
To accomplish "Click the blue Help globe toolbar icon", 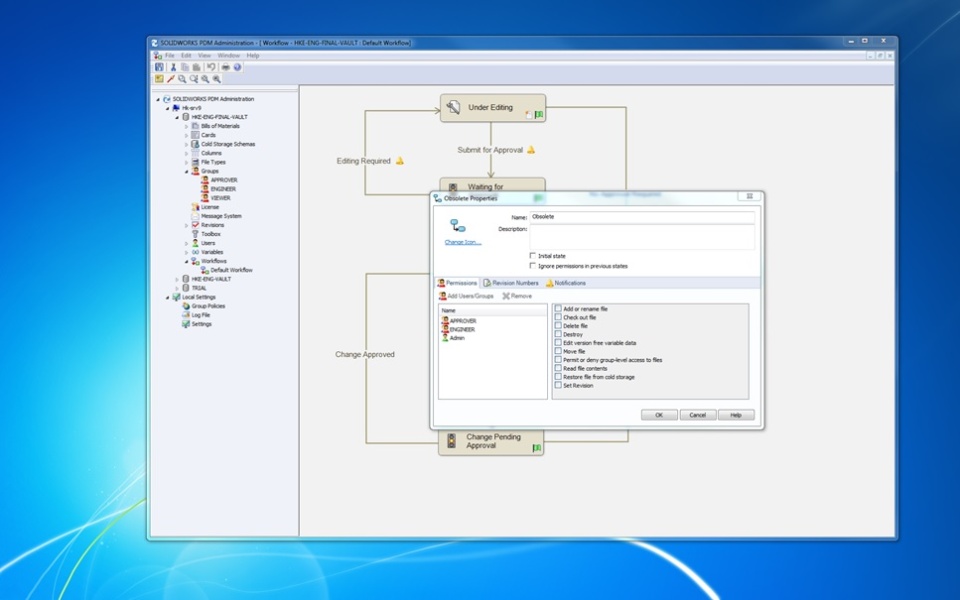I will tap(237, 67).
